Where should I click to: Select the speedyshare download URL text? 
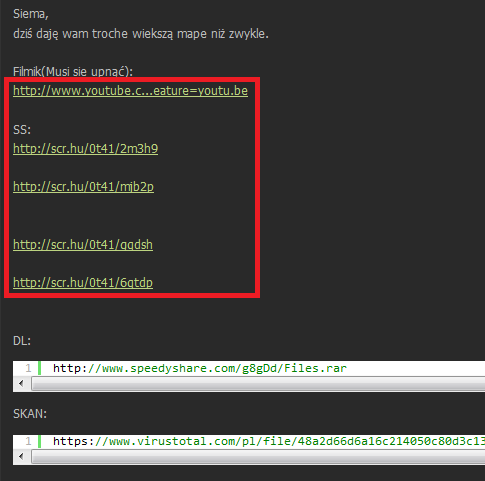[x=200, y=368]
